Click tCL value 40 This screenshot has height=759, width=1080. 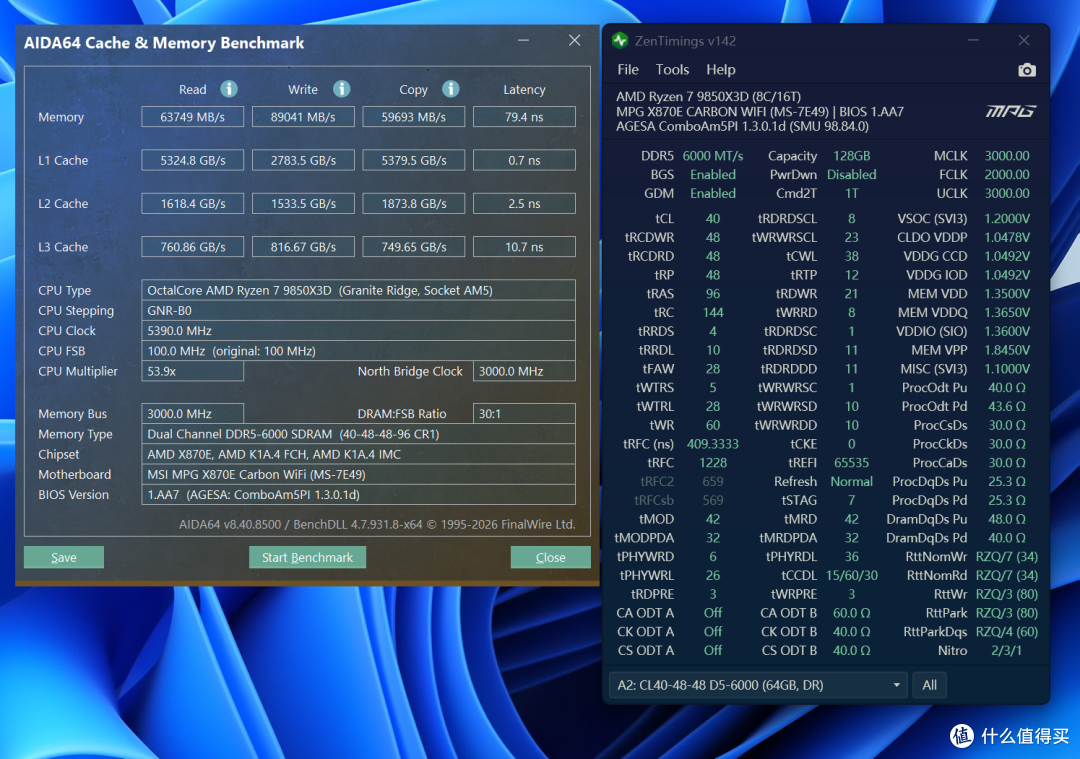713,218
